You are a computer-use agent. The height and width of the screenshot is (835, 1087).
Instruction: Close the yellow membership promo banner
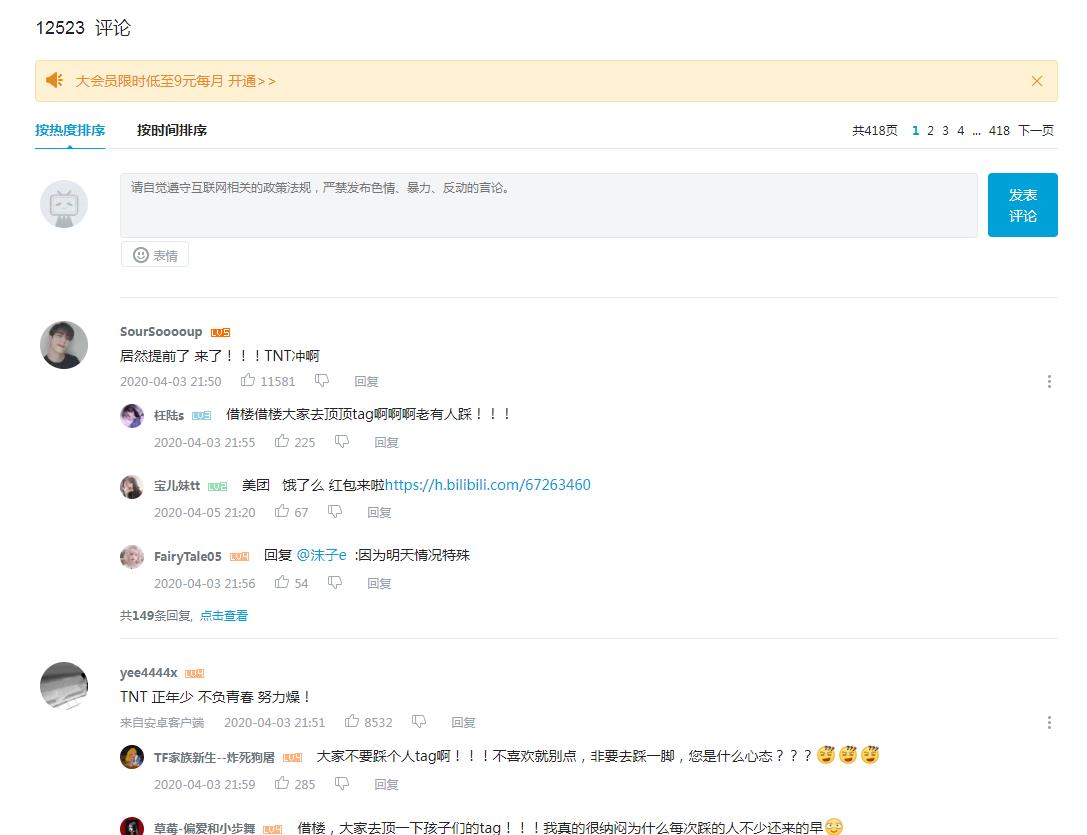tap(1037, 81)
